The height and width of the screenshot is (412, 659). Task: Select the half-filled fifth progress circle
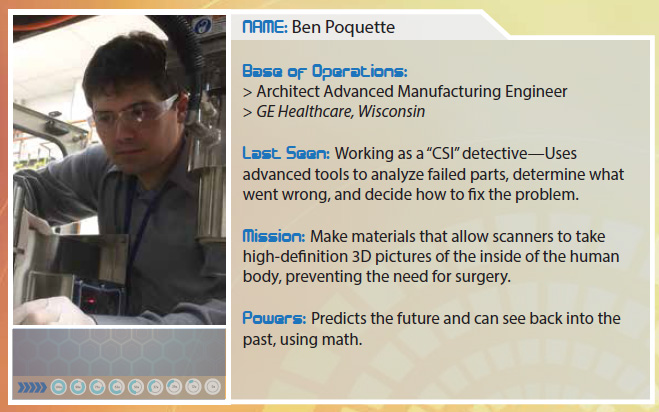tap(136, 387)
